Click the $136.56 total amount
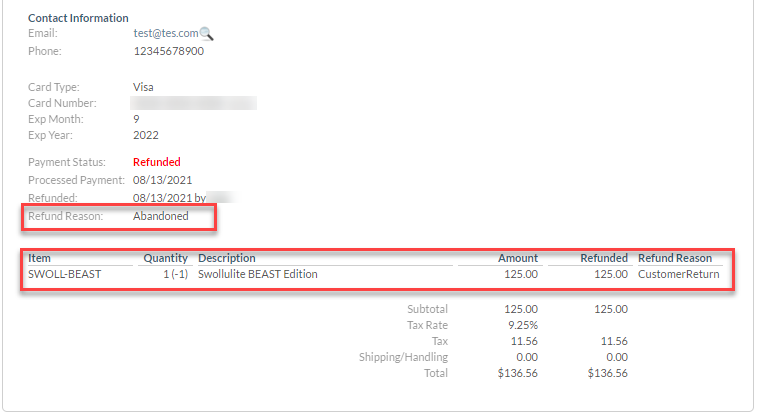This screenshot has height=414, width=758. coord(517,373)
